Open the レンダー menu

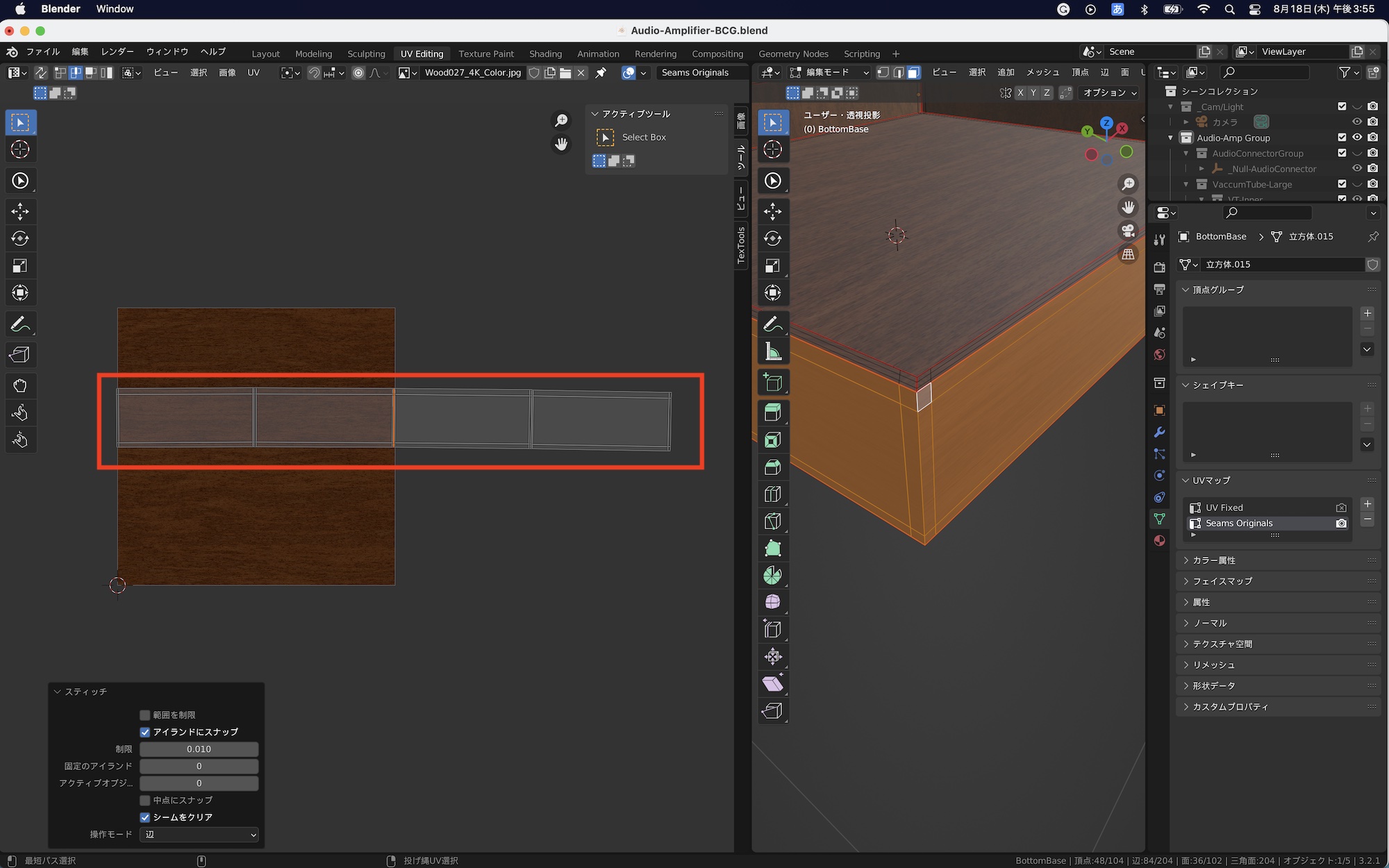(x=117, y=52)
